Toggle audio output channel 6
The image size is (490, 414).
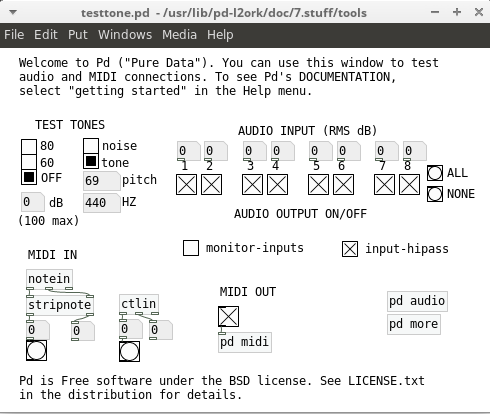tap(343, 185)
